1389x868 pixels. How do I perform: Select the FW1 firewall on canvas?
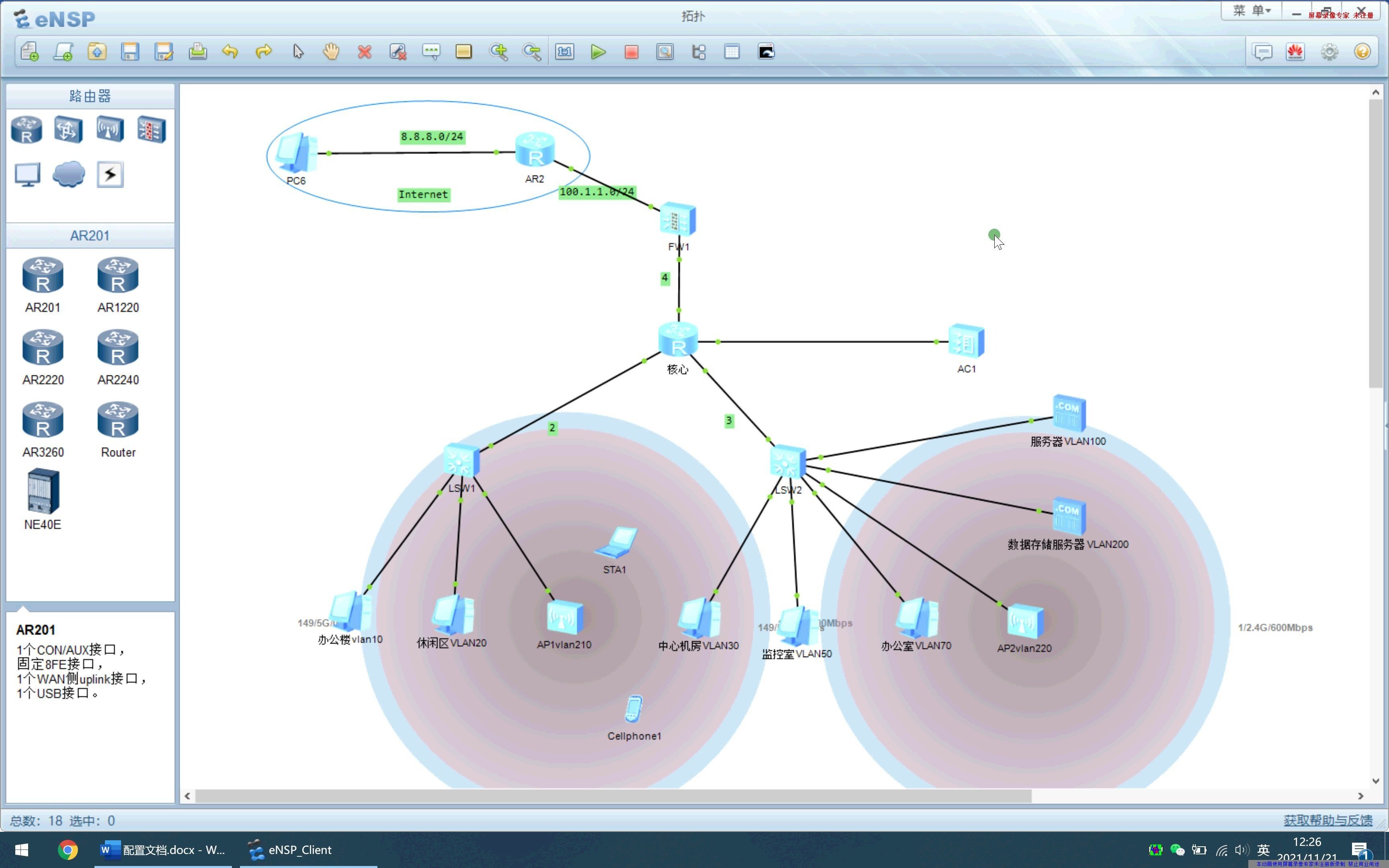tap(678, 219)
